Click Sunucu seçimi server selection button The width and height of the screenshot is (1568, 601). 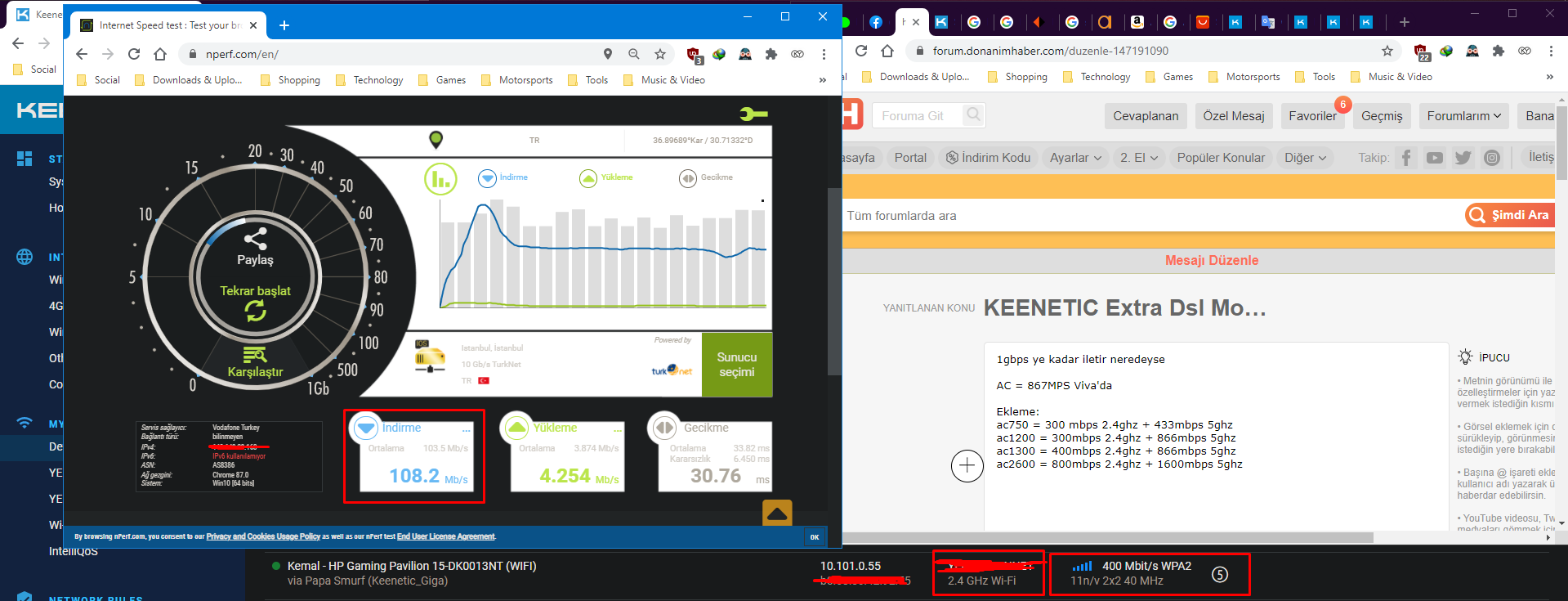click(x=737, y=365)
